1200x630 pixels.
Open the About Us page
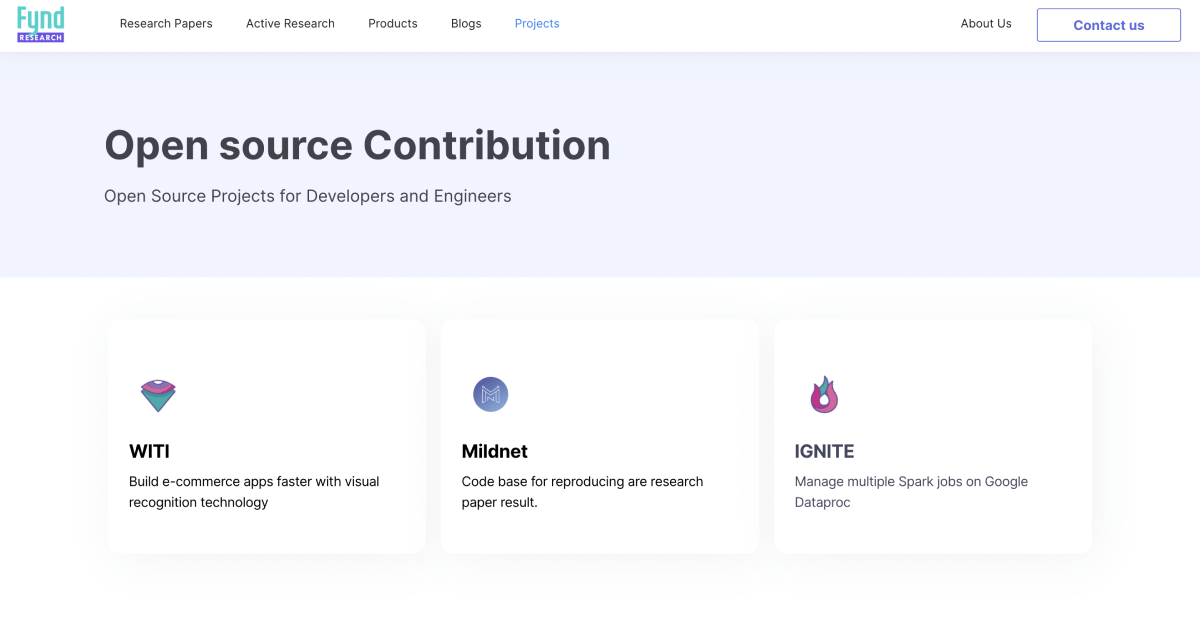coord(986,23)
